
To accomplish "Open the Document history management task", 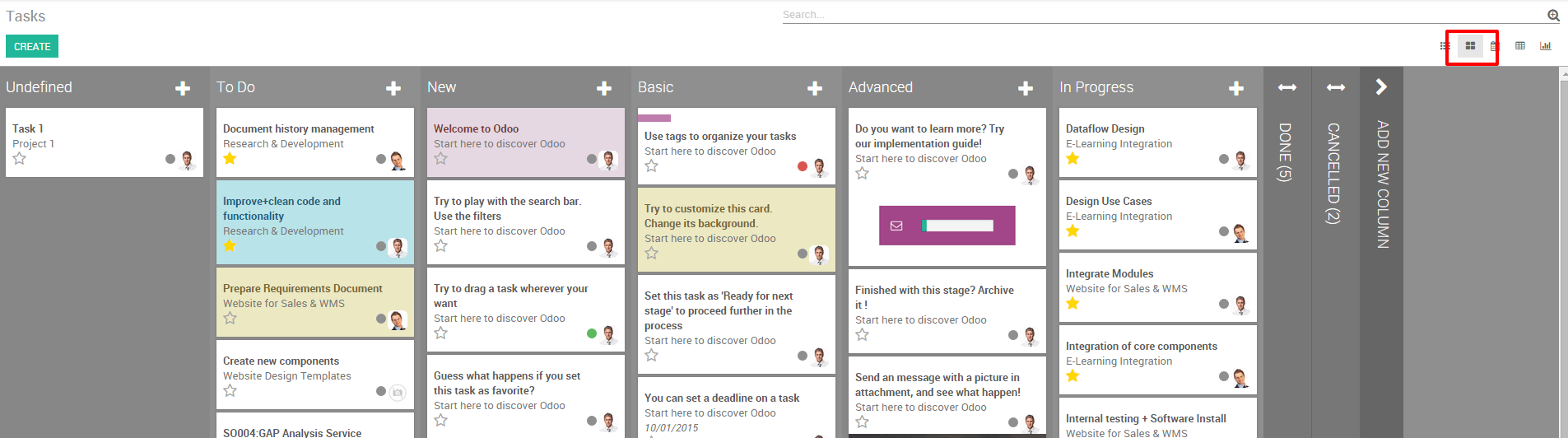I will [x=299, y=129].
